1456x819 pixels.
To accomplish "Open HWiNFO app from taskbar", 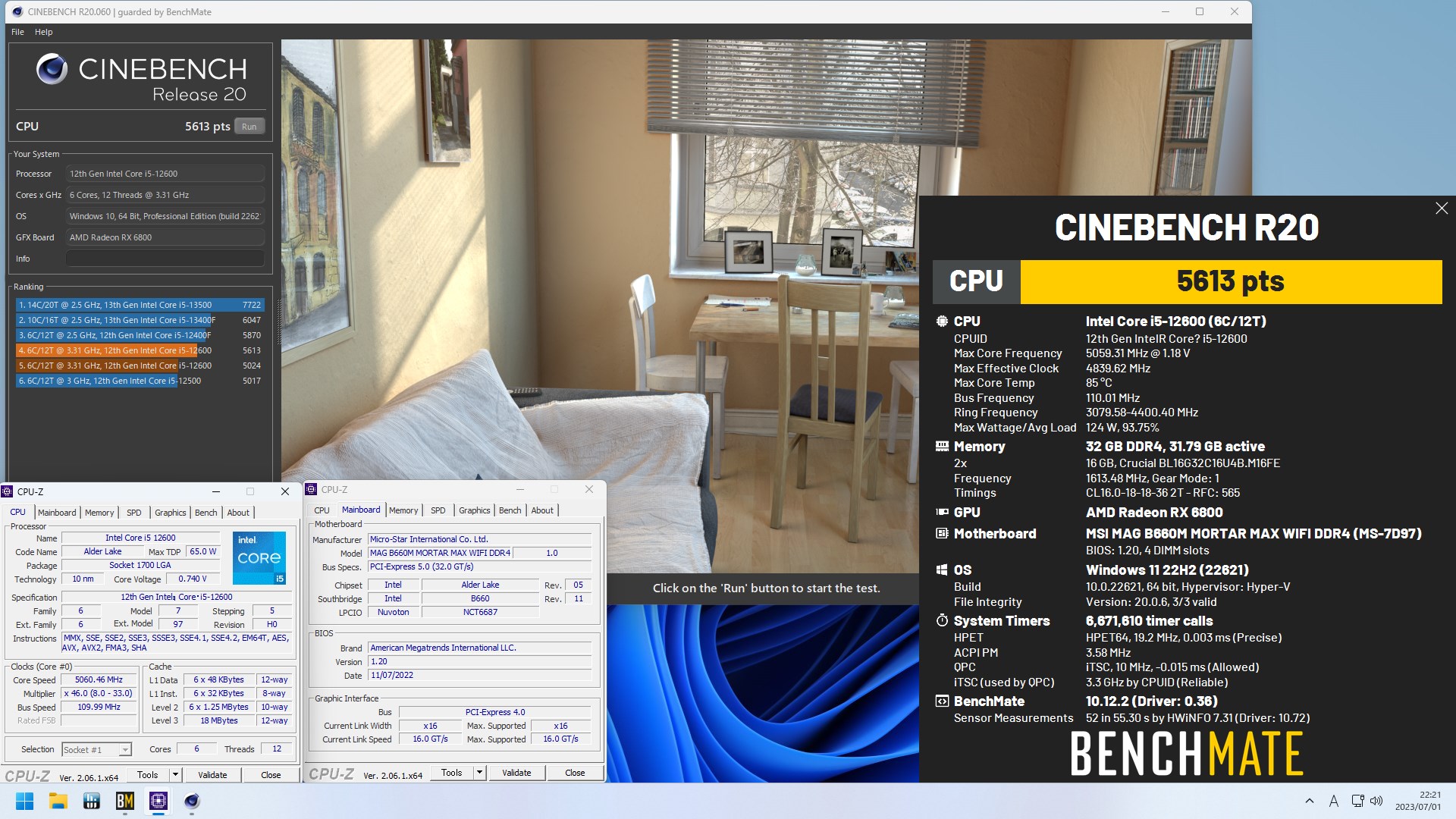I will [x=91, y=801].
